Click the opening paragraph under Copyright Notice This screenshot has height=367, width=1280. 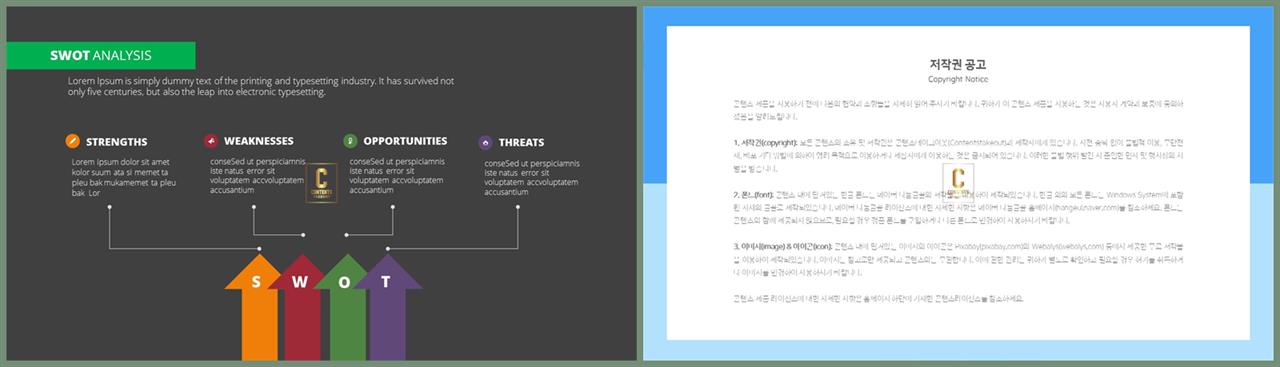[x=958, y=110]
